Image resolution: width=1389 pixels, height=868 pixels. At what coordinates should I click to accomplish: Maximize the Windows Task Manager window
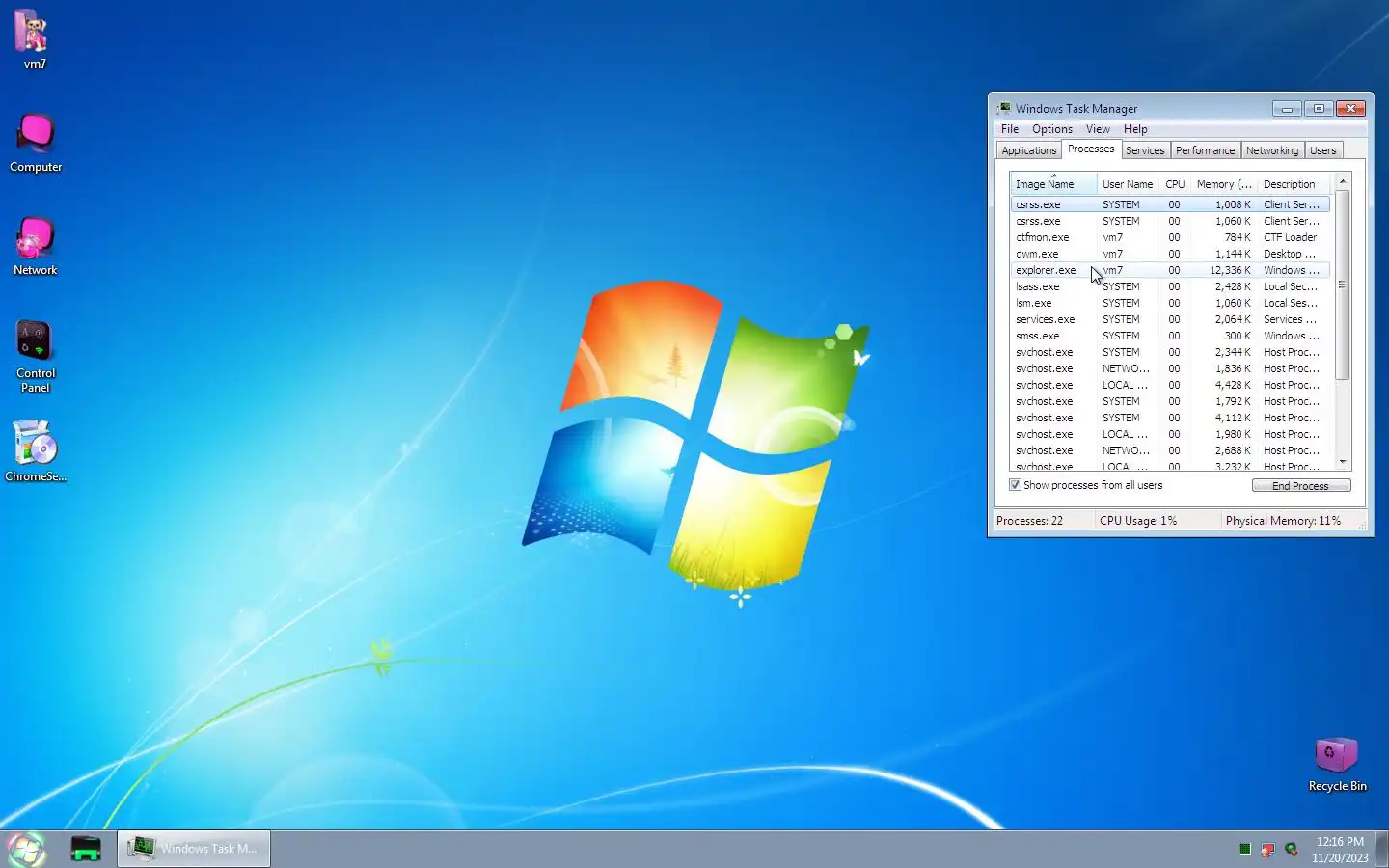1319,109
